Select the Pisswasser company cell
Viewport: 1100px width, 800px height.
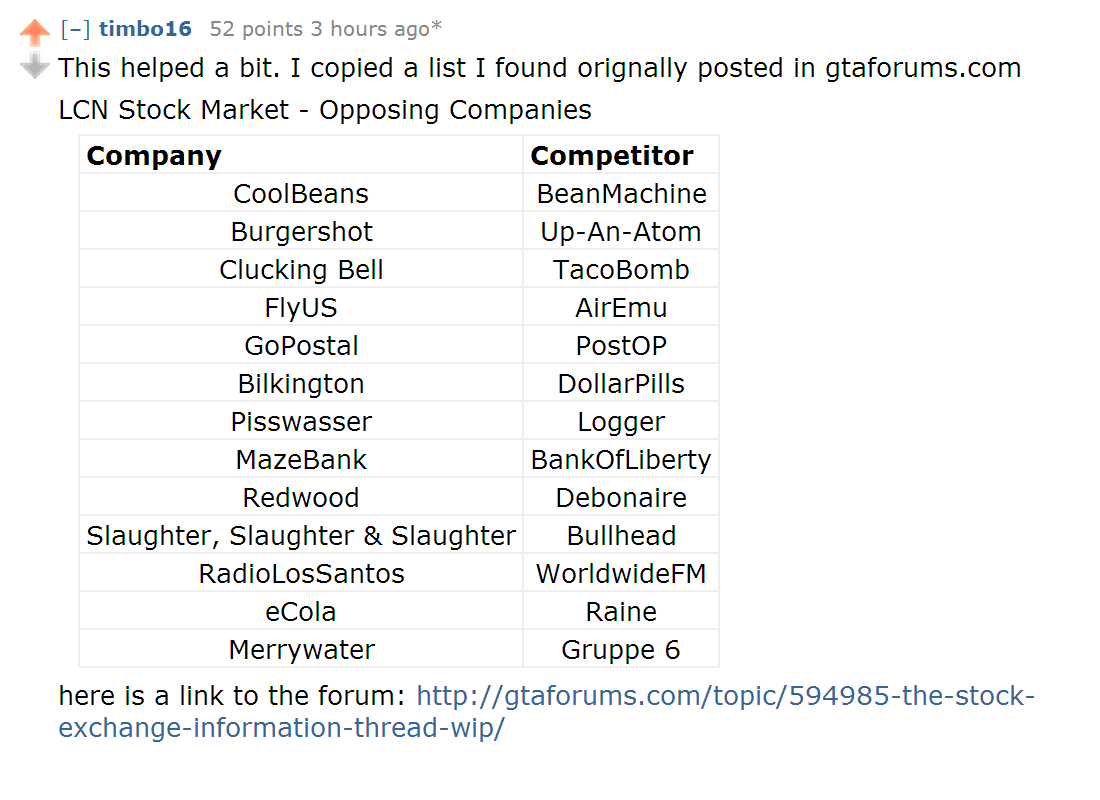pyautogui.click(x=301, y=422)
